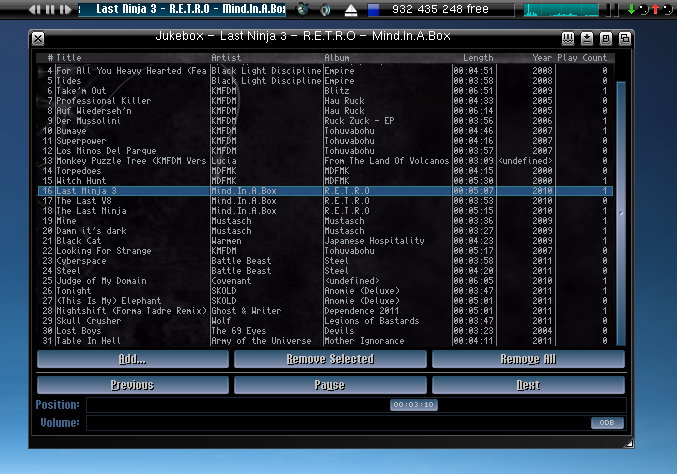Select track 31 "Table In Hell"
The image size is (677, 474).
pos(325,341)
